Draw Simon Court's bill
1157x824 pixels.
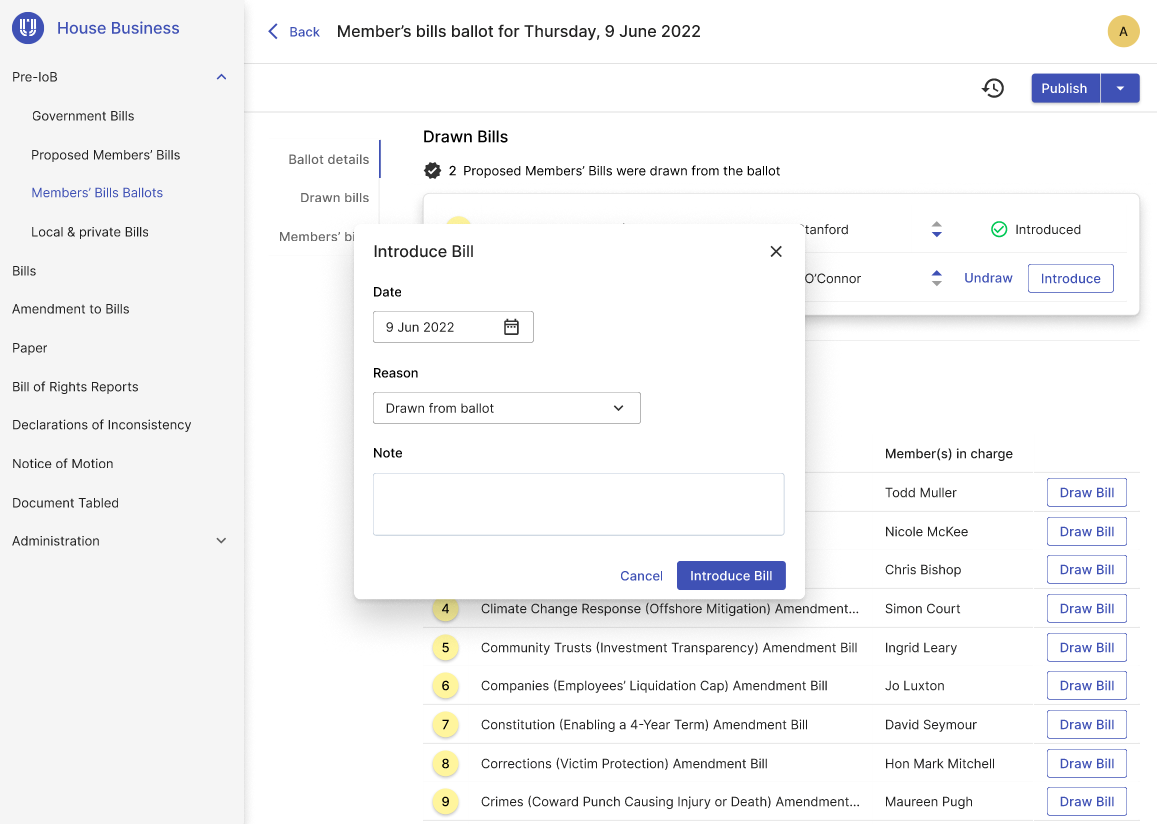pyautogui.click(x=1087, y=609)
